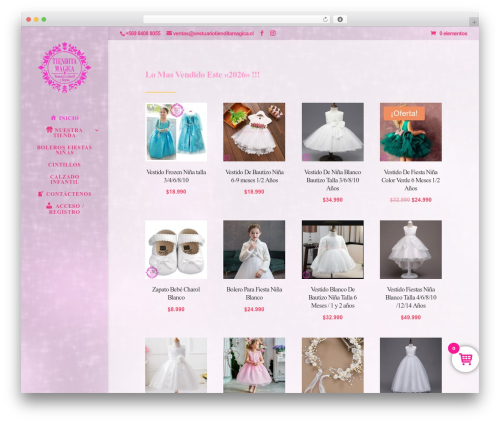
Task: Click the ¡Oferta! sale badge
Action: pyautogui.click(x=404, y=113)
